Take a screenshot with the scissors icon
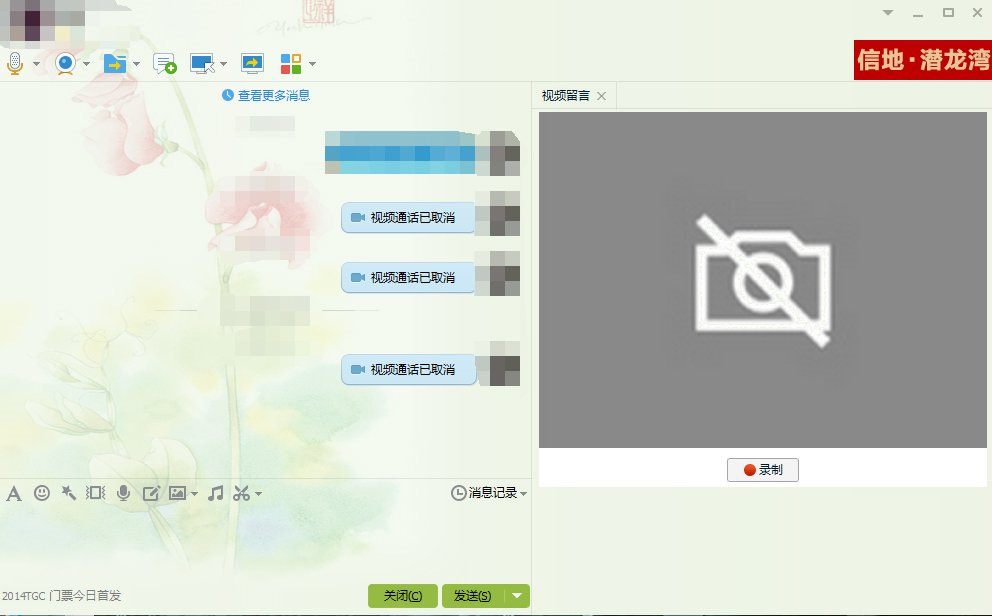Viewport: 992px width, 616px height. pos(243,493)
